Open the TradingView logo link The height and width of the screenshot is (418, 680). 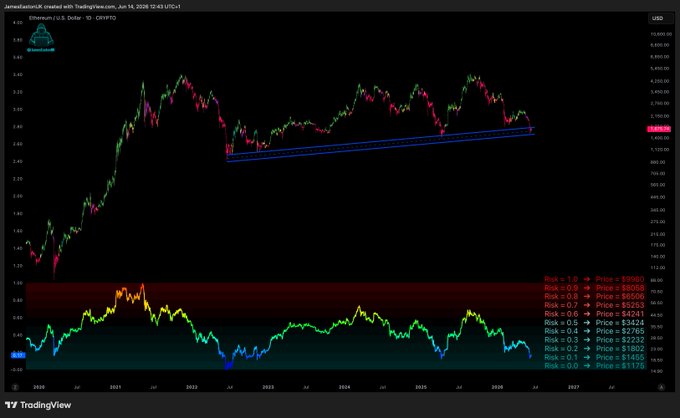(38, 405)
